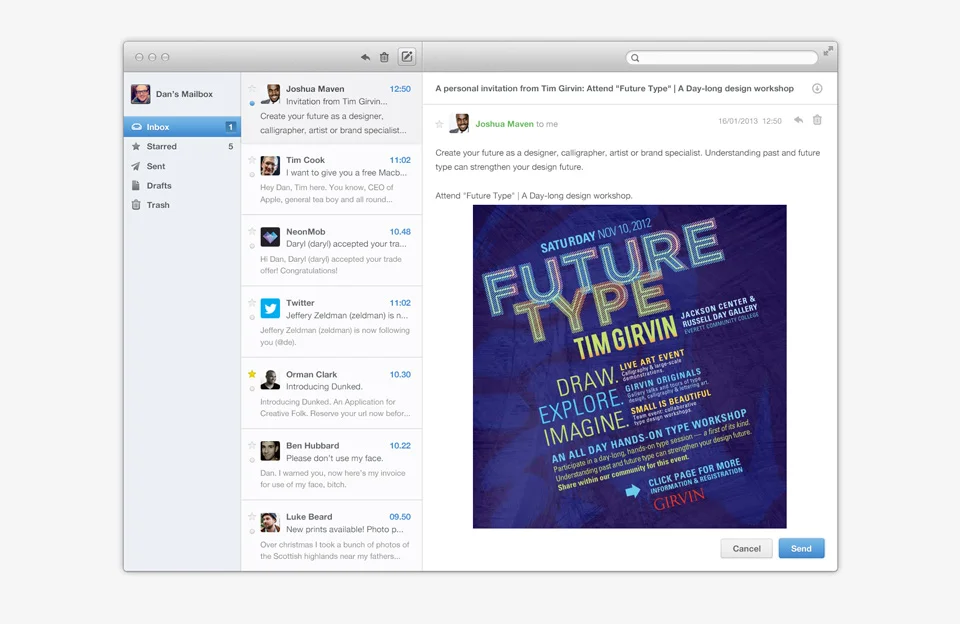Open the 'New prints available' email
Viewport: 960px width, 624px height.
(332, 536)
